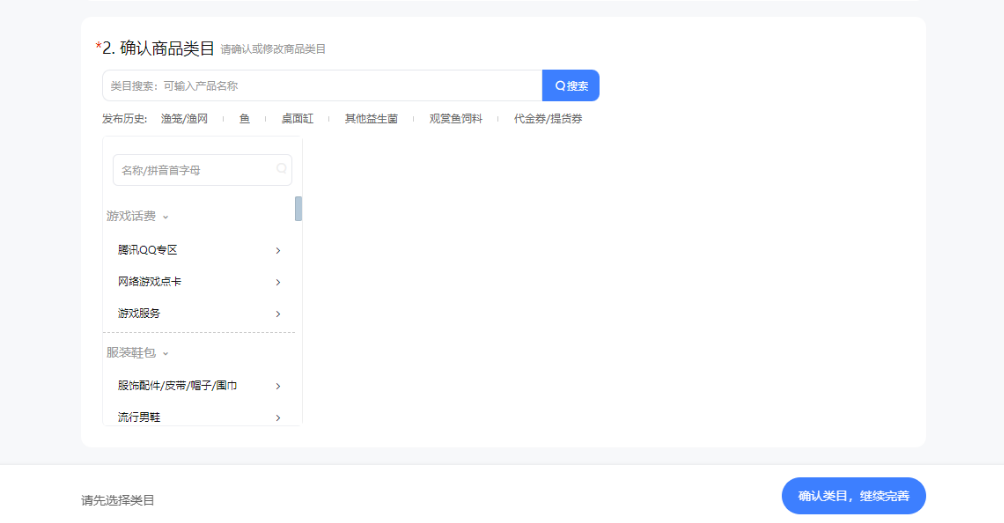Collapse the 服装鞋包 category group

point(166,353)
